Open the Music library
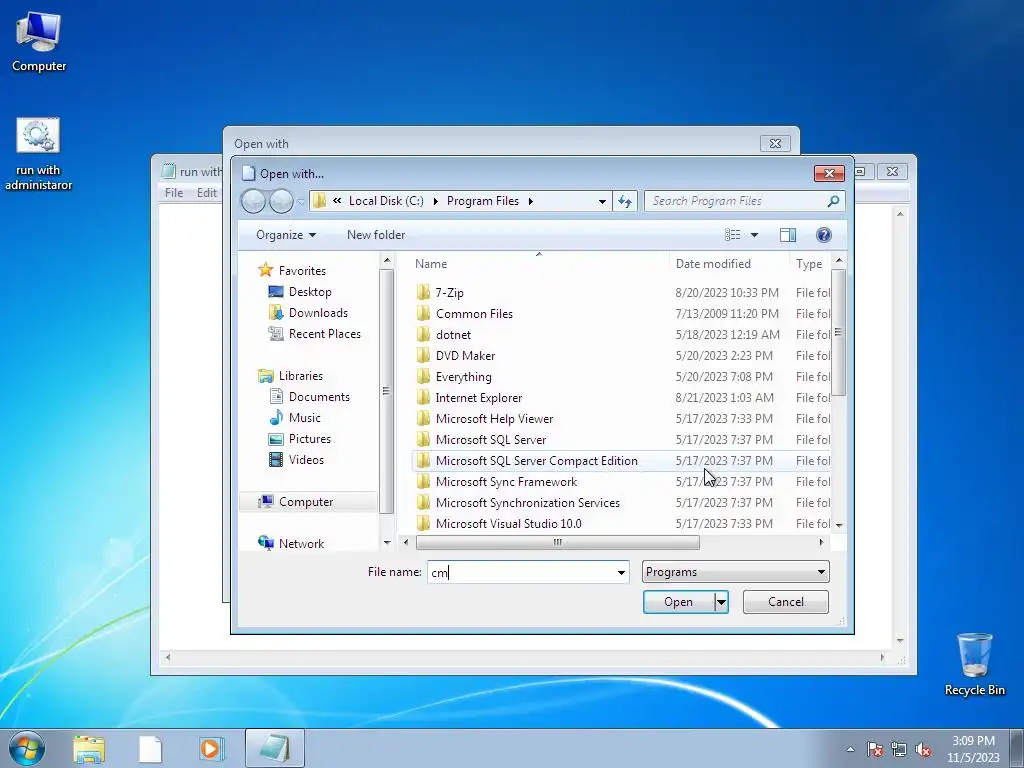 click(304, 418)
